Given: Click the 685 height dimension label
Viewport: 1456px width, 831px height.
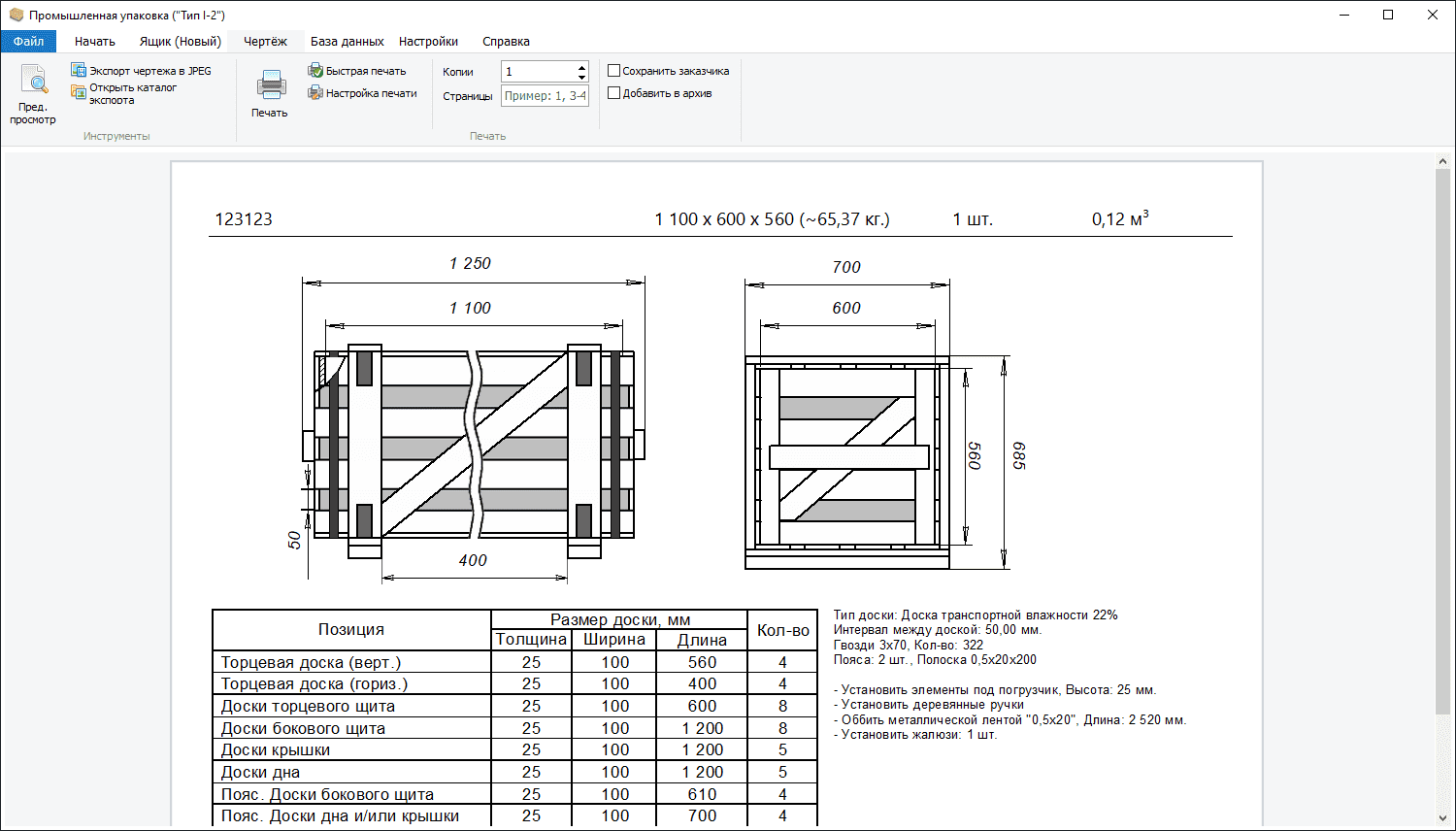Looking at the screenshot, I should point(1018,456).
